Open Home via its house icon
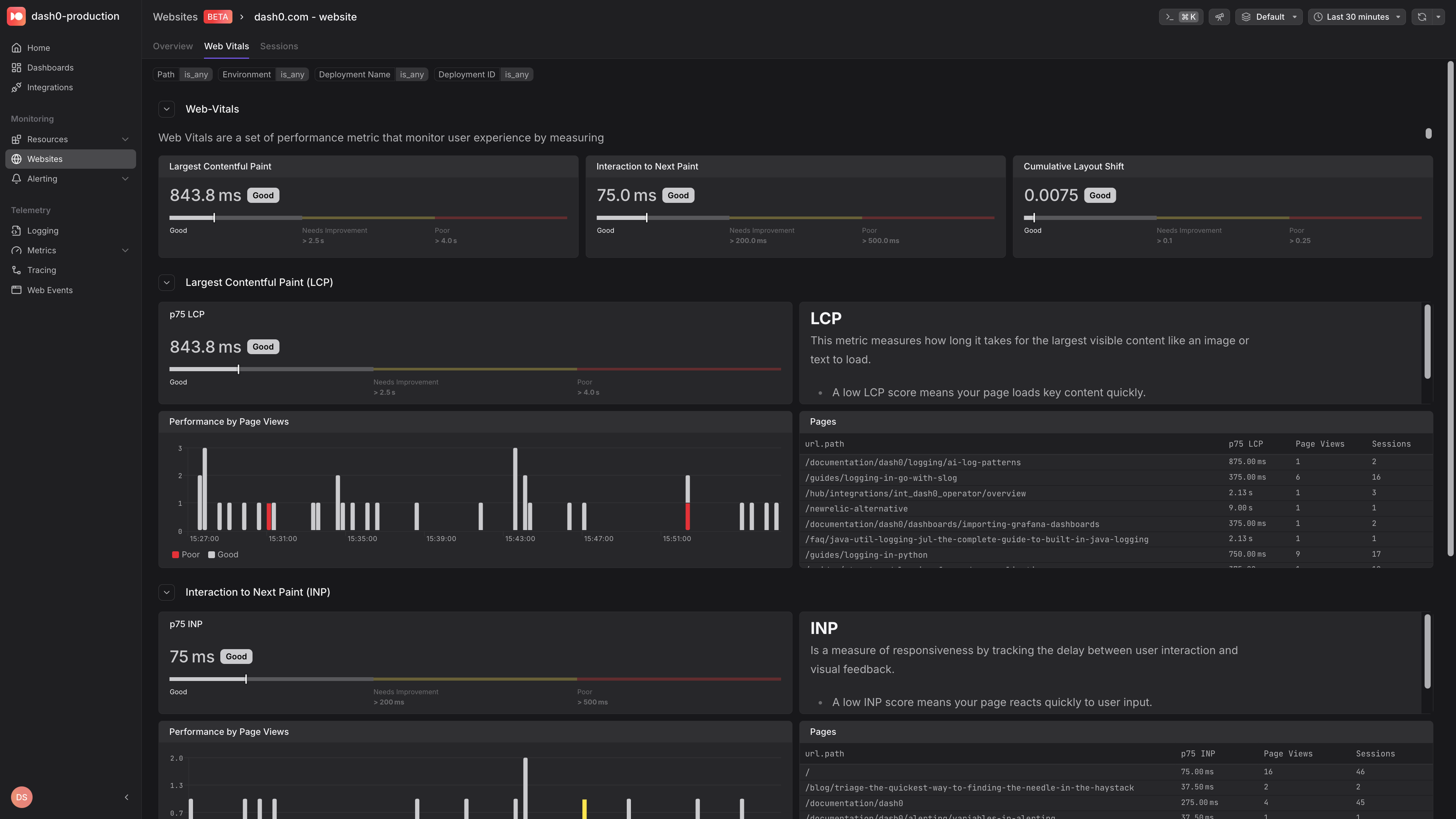Viewport: 1456px width, 819px height. click(16, 48)
